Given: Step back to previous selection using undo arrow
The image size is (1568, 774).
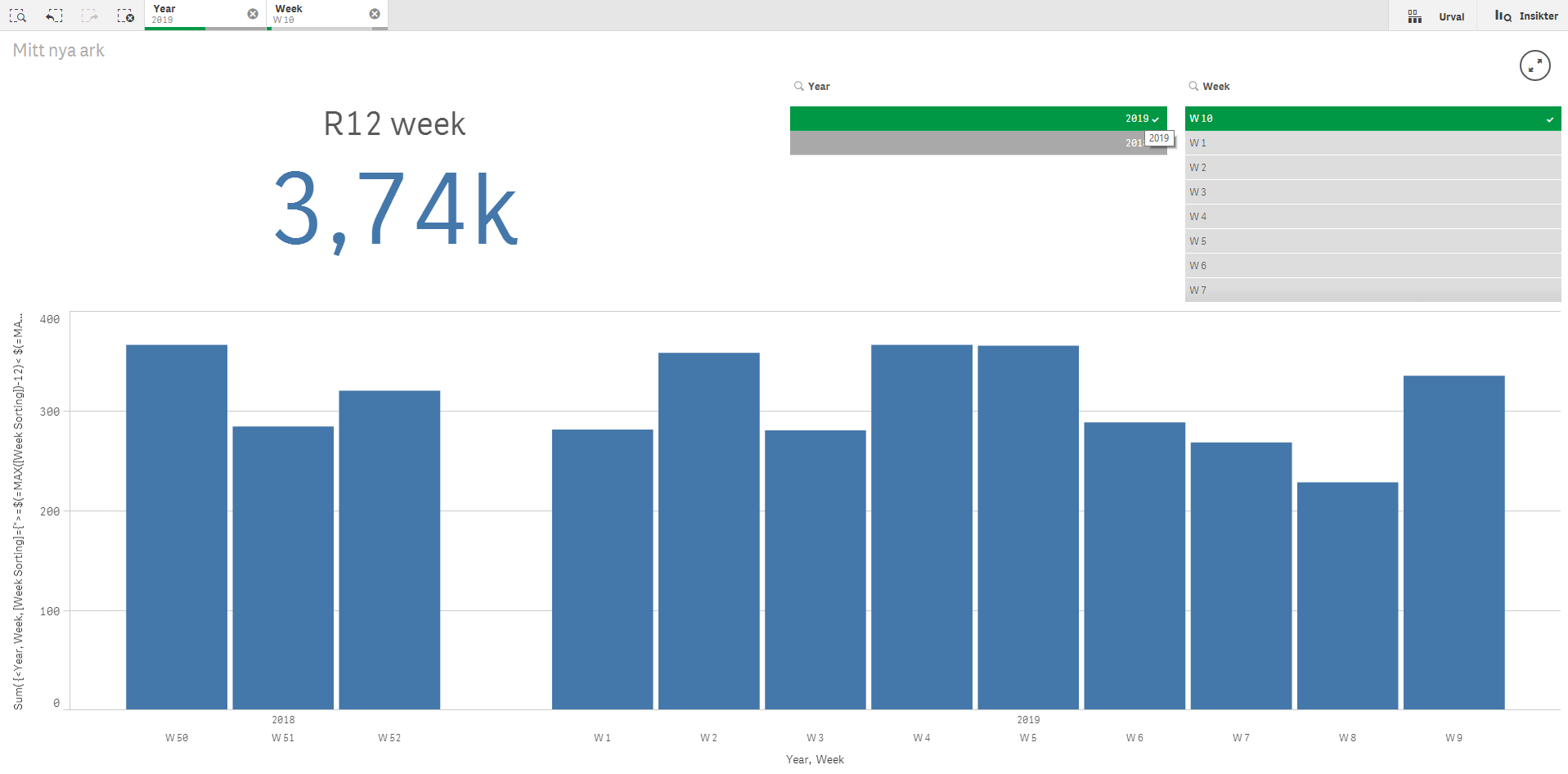Looking at the screenshot, I should coord(53,15).
